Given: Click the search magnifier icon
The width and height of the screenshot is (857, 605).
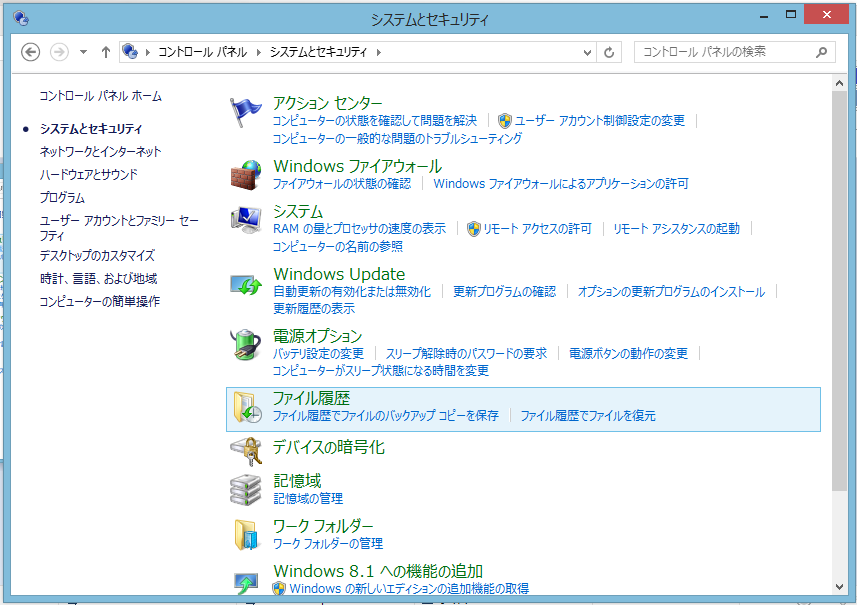Looking at the screenshot, I should pos(821,52).
